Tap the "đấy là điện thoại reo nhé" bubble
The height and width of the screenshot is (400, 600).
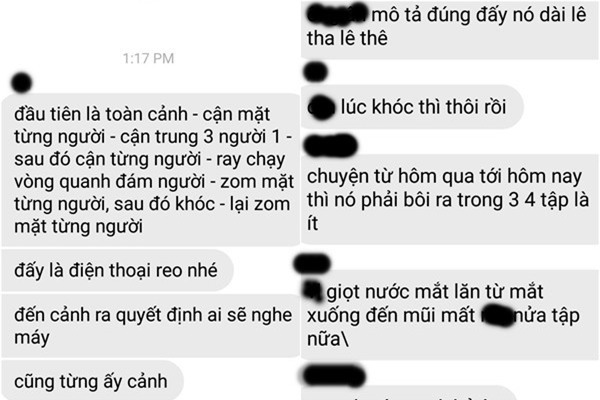click(x=117, y=270)
